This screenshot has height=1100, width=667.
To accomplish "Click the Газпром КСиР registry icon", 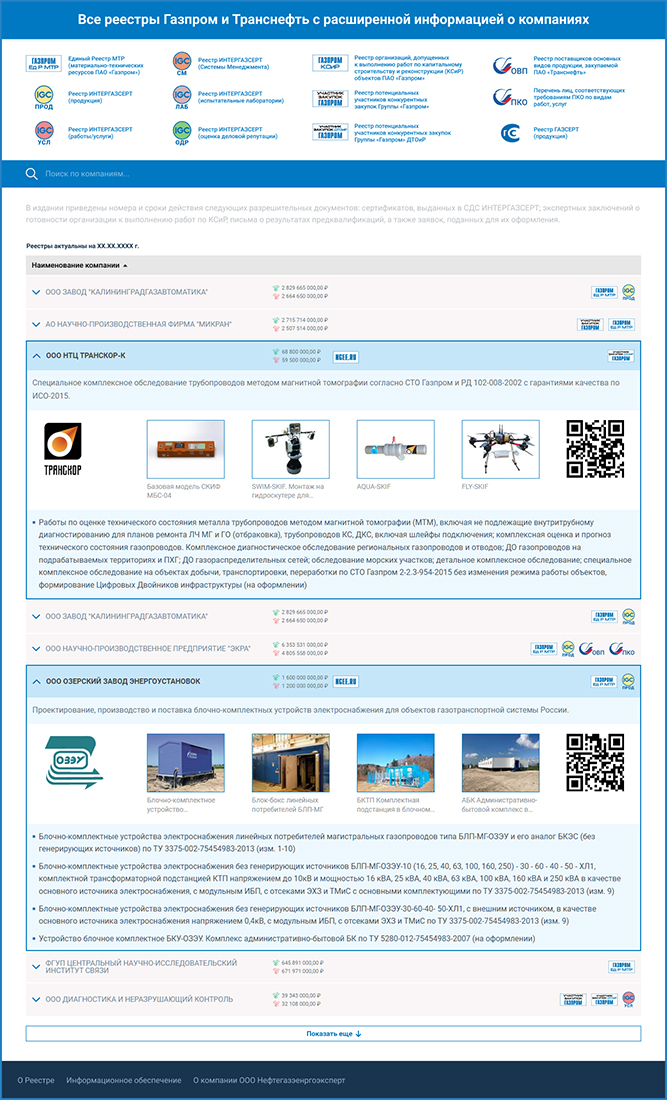I will click(330, 63).
